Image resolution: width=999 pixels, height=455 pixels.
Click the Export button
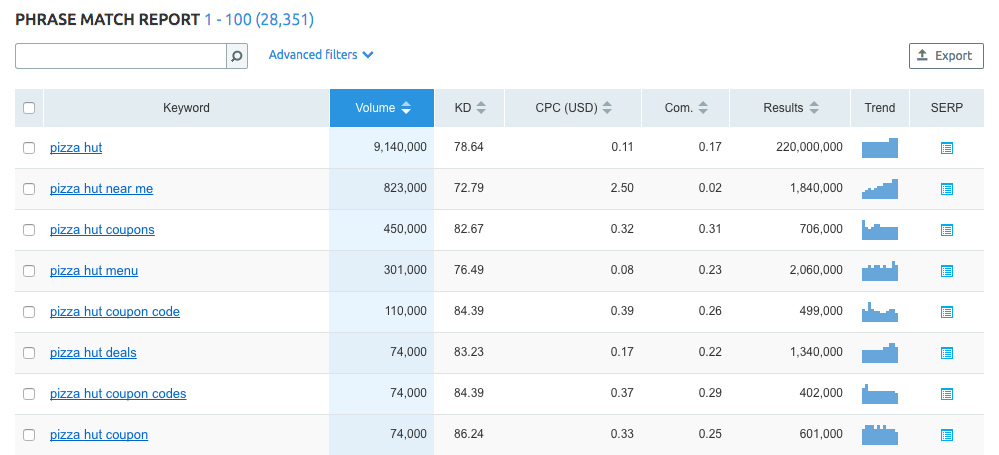point(946,56)
